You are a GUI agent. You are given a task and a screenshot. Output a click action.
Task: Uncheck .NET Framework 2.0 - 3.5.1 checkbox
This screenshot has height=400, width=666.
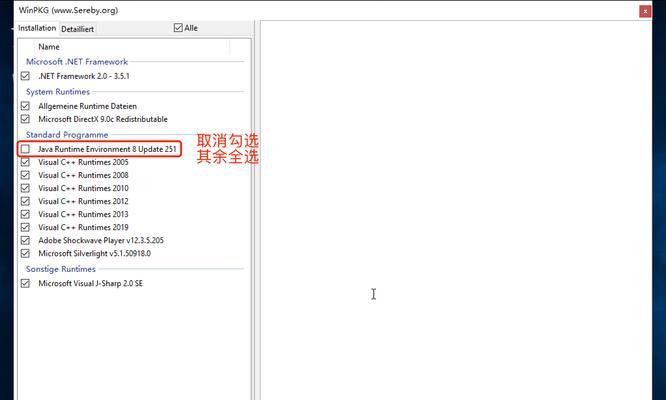click(x=25, y=76)
